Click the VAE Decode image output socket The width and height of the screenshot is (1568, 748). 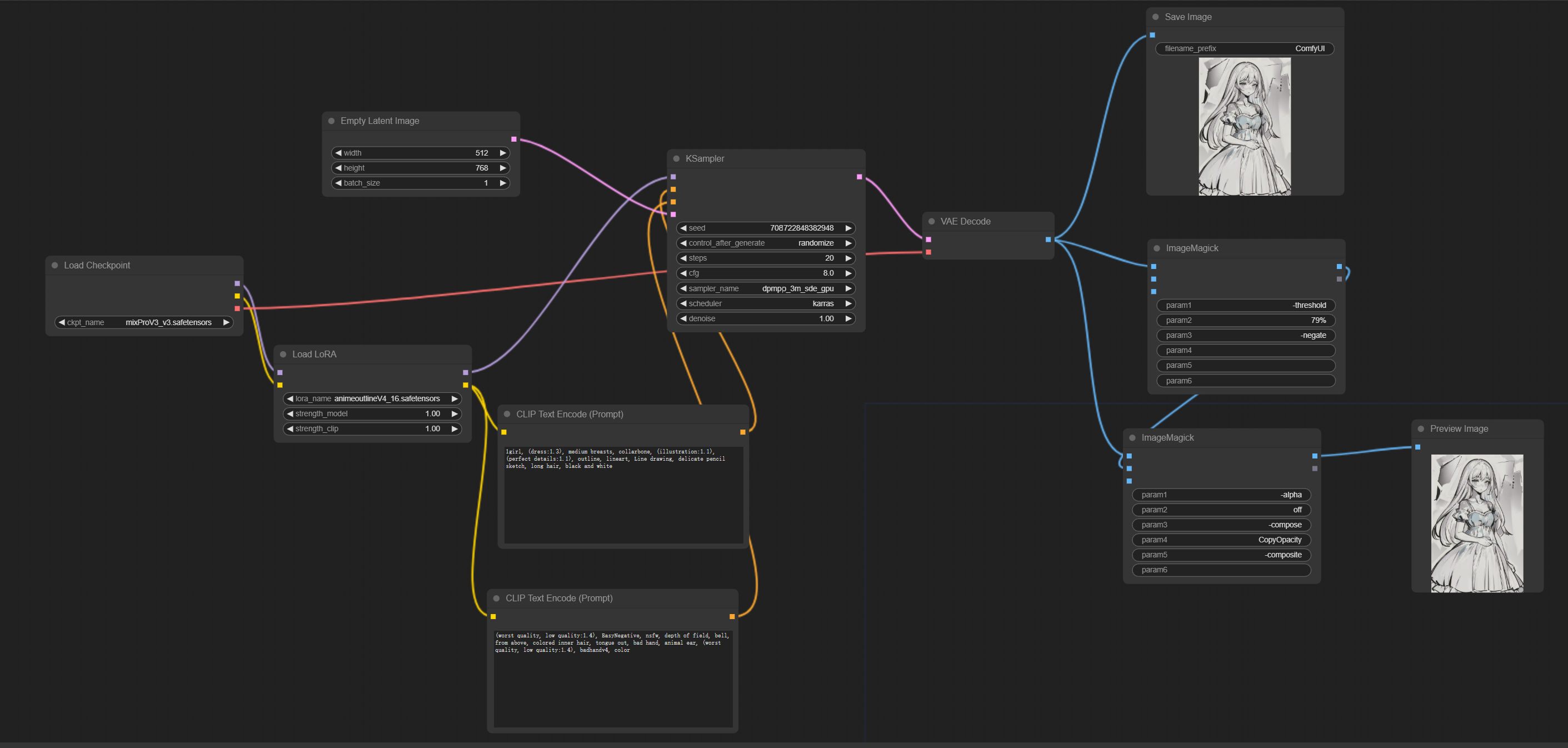pos(1048,240)
